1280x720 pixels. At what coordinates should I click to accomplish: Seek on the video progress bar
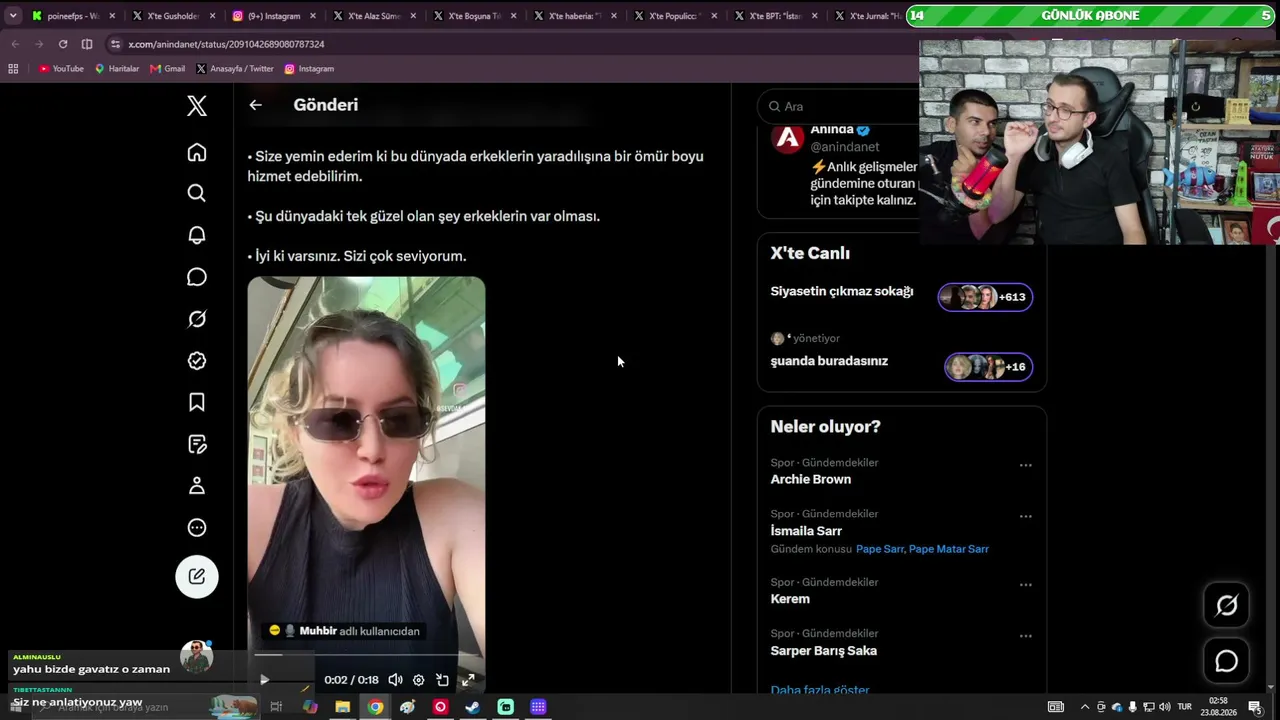click(366, 655)
